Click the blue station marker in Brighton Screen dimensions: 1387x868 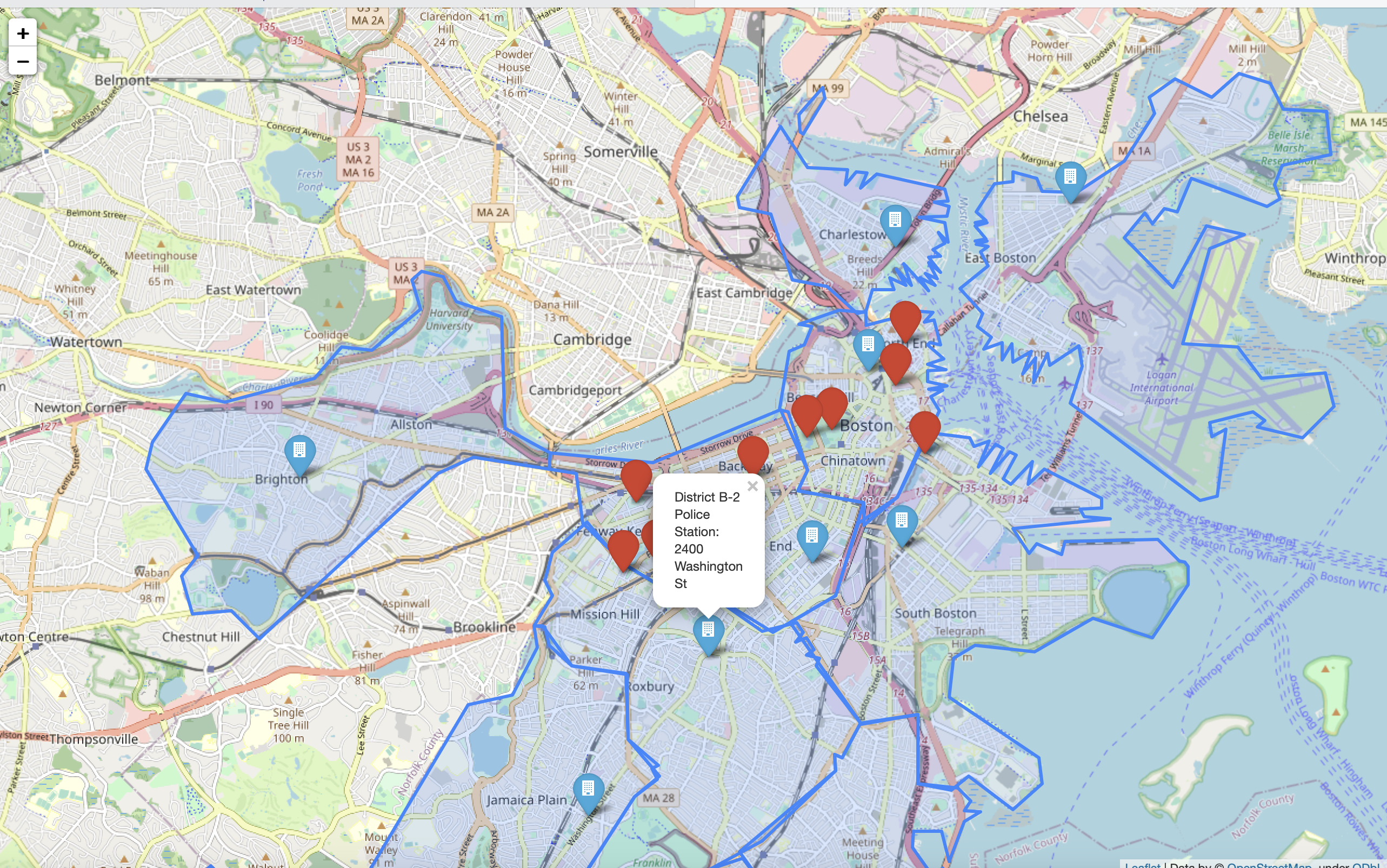(299, 451)
